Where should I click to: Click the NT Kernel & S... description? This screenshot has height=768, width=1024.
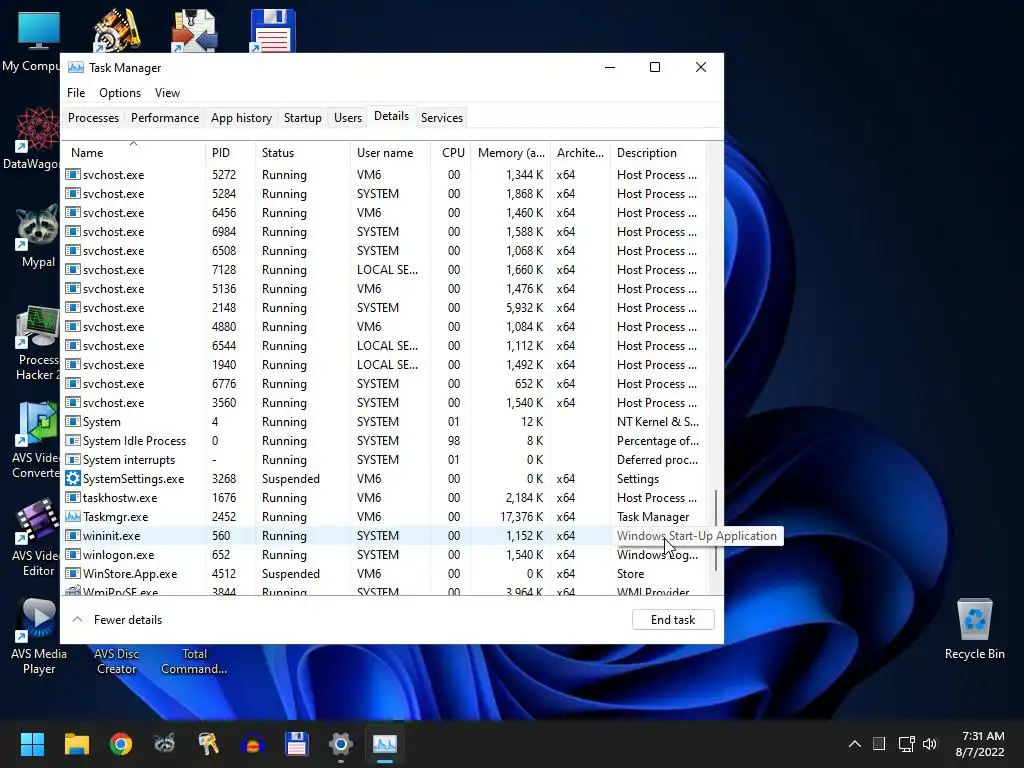click(x=658, y=422)
